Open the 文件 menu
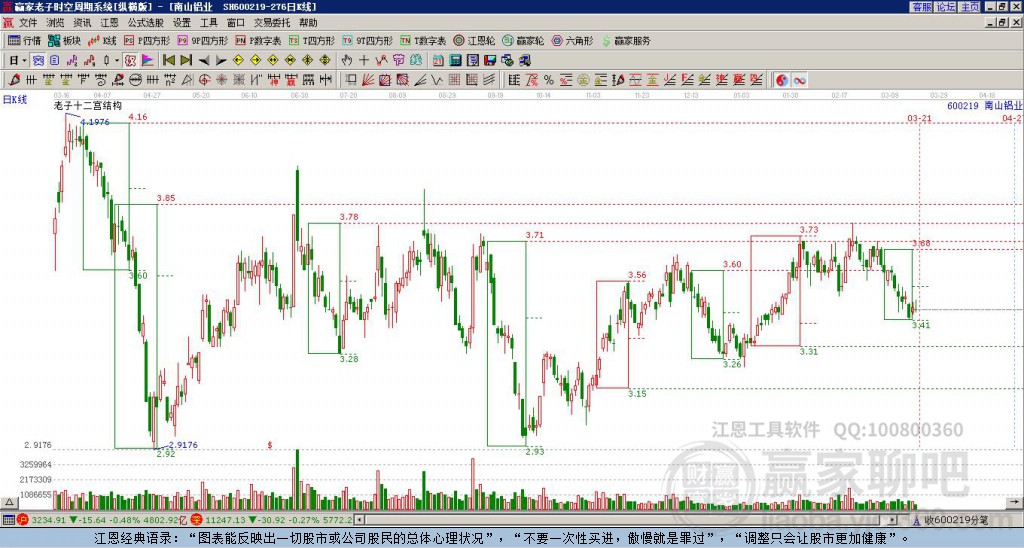The width and height of the screenshot is (1024, 548). (28, 23)
